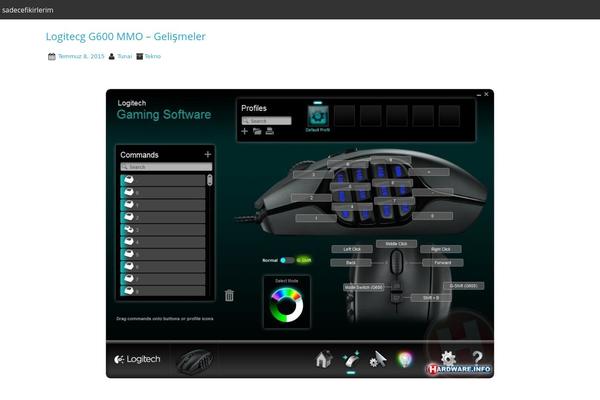
Task: Click the Middle Click button assignment
Action: coord(396,243)
